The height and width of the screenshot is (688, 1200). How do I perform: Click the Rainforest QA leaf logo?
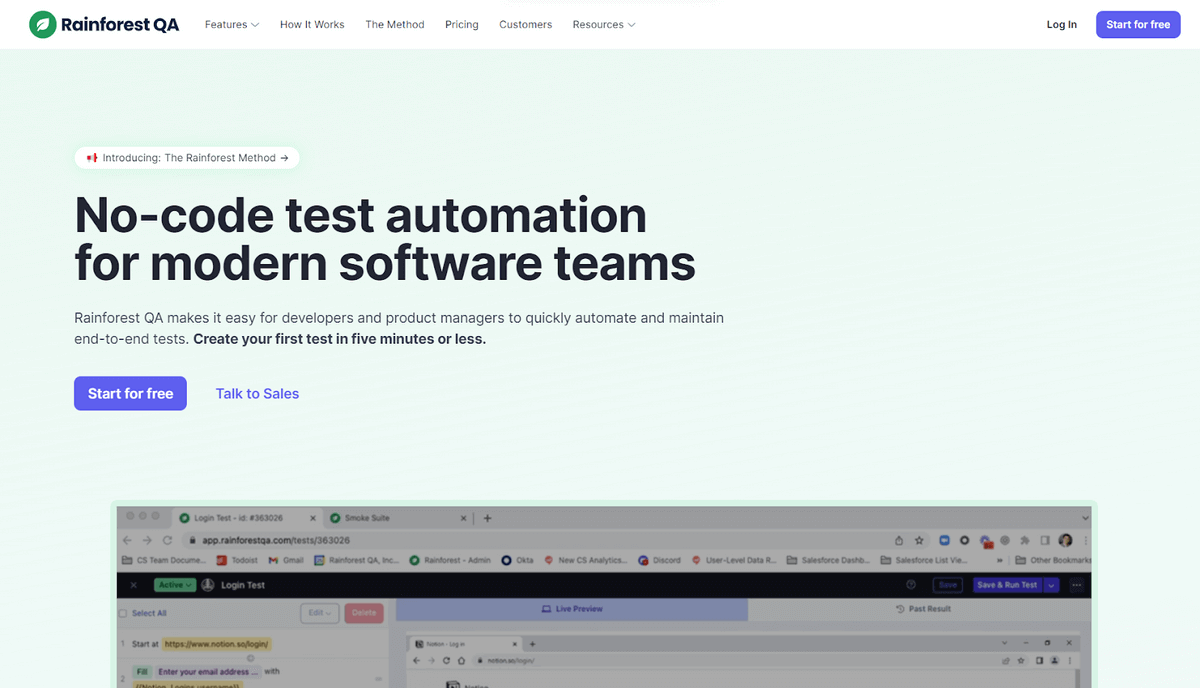point(42,25)
